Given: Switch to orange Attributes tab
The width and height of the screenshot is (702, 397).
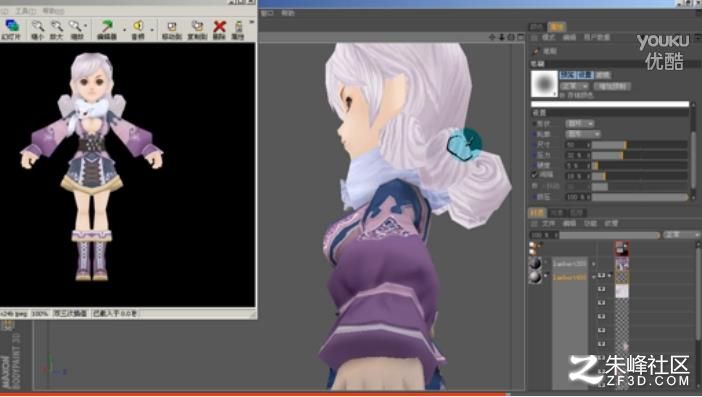Looking at the screenshot, I should (x=557, y=27).
